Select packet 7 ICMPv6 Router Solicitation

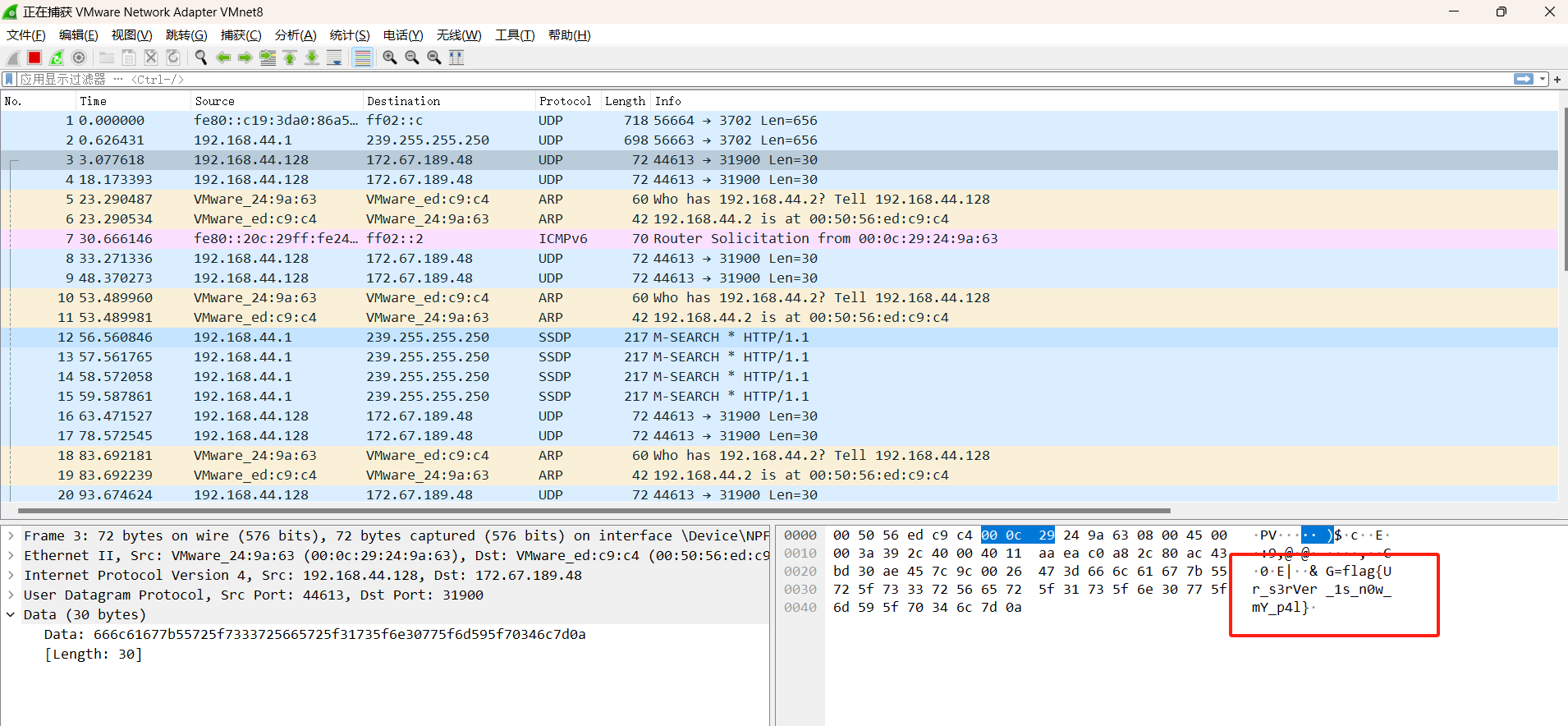tap(779, 239)
